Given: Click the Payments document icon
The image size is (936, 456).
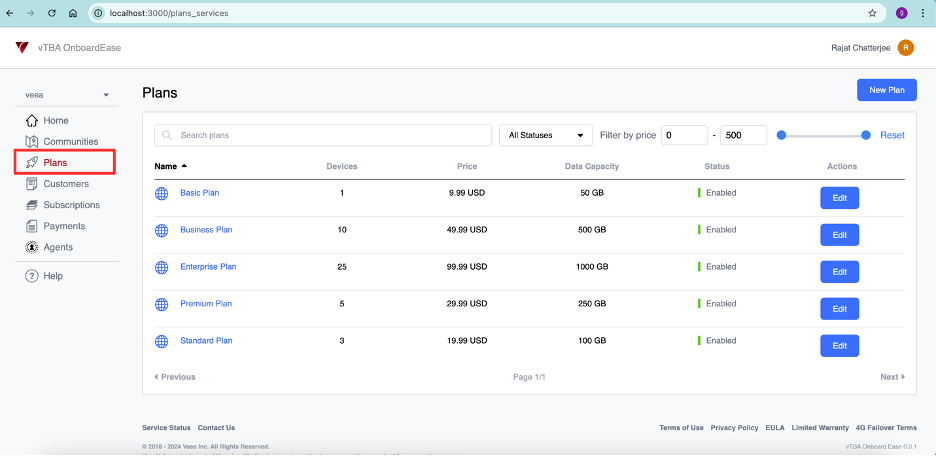Looking at the screenshot, I should pyautogui.click(x=32, y=226).
